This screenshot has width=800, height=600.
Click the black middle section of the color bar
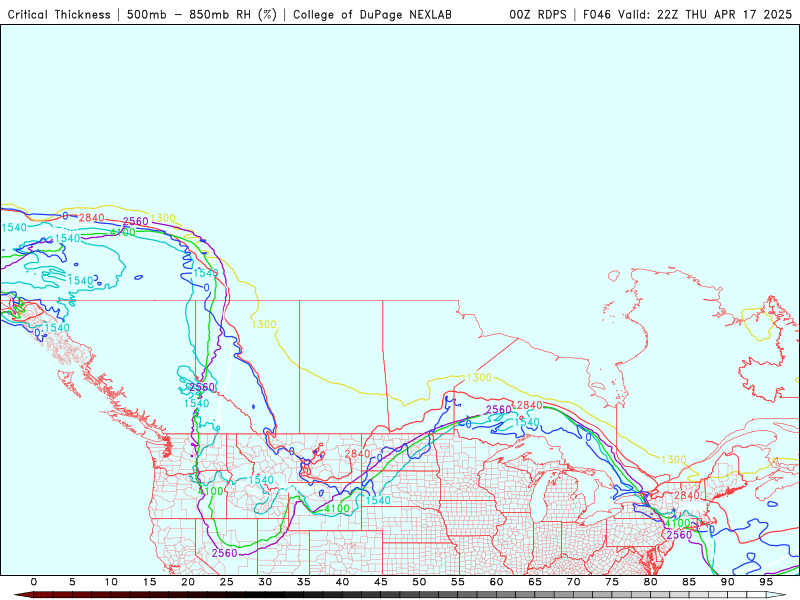point(265,595)
